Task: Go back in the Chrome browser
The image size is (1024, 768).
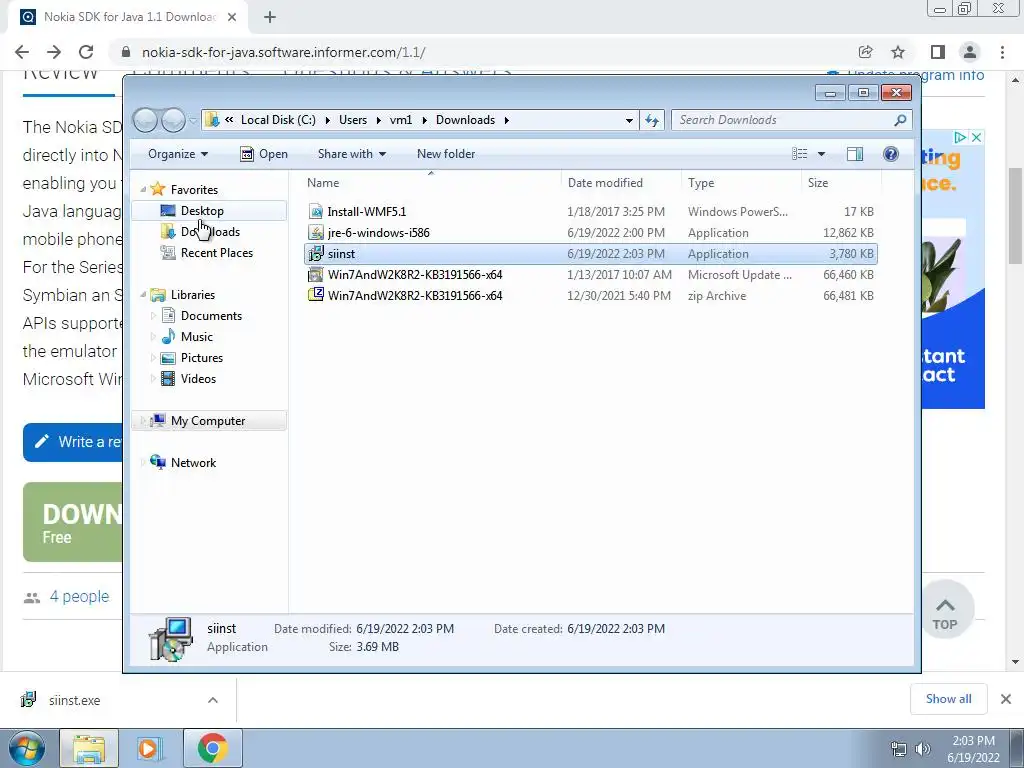Action: [x=22, y=52]
